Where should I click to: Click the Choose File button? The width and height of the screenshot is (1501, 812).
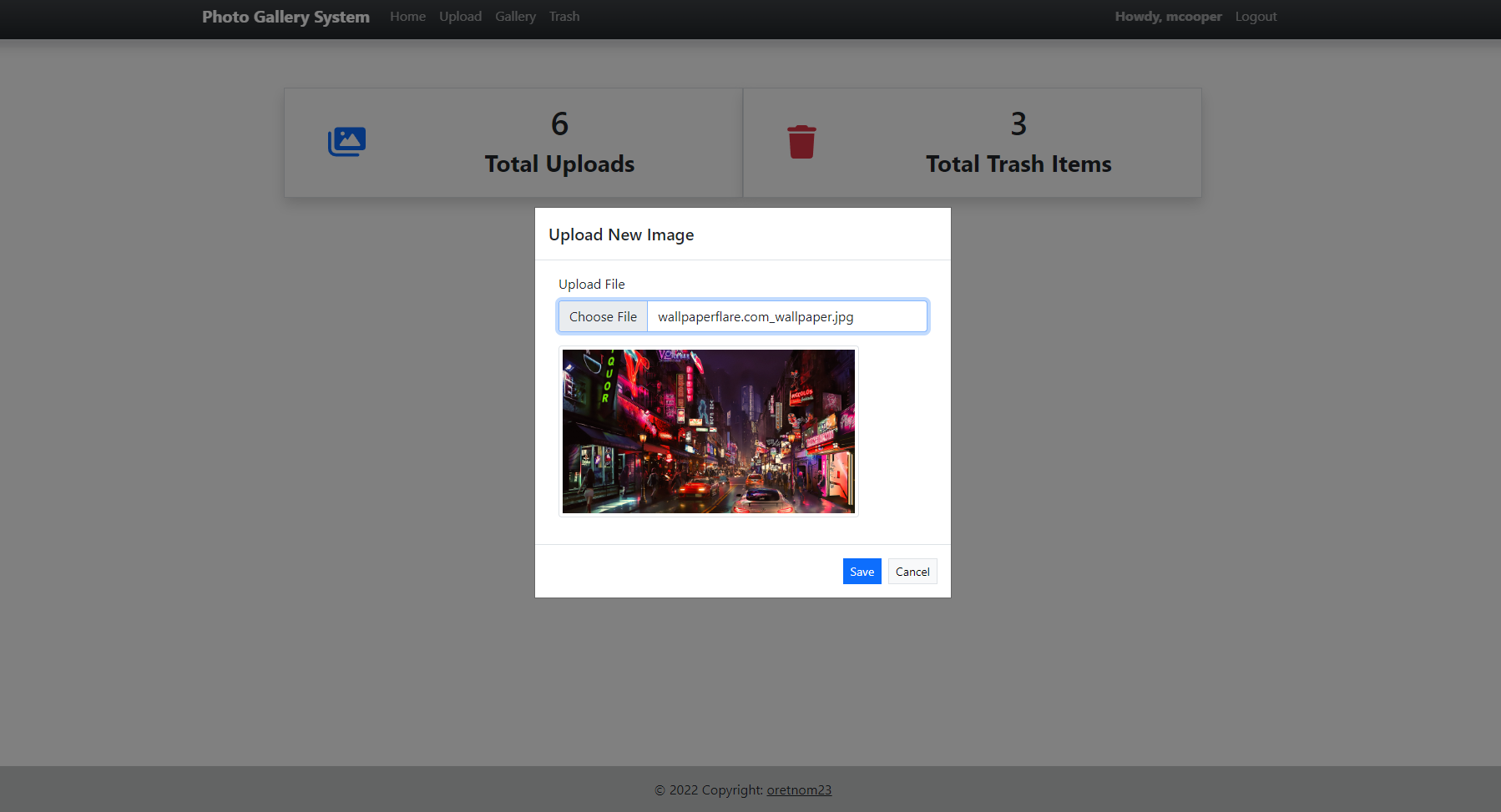click(x=603, y=316)
